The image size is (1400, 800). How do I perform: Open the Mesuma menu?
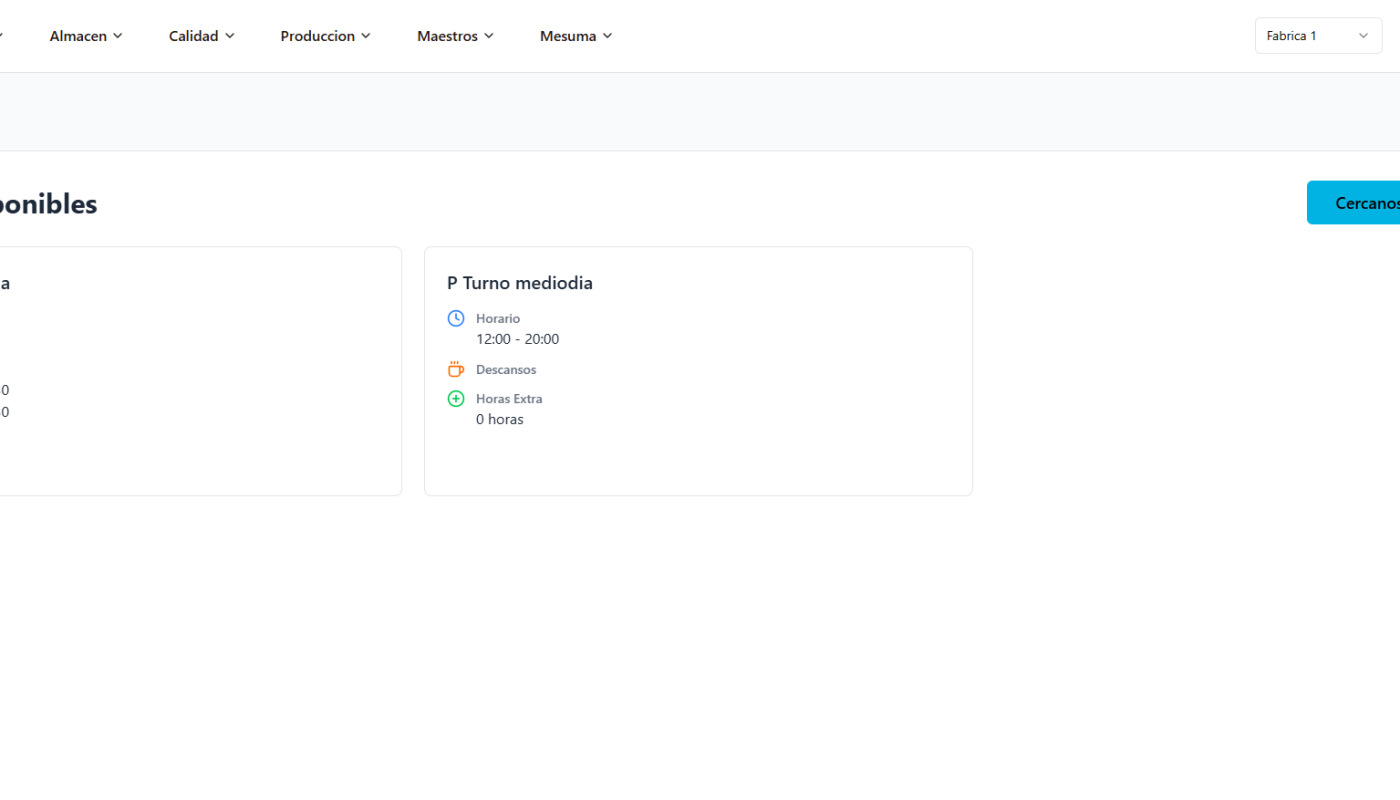[576, 36]
